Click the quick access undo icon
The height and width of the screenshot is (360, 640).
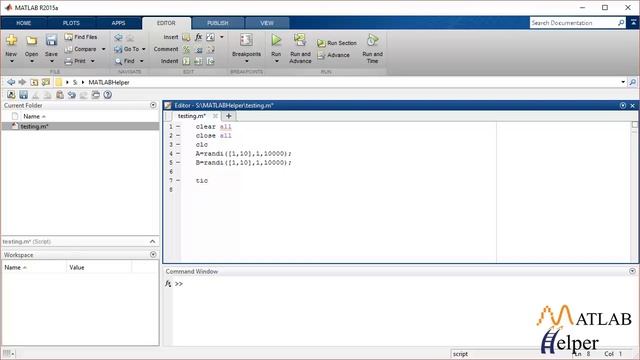[72, 95]
